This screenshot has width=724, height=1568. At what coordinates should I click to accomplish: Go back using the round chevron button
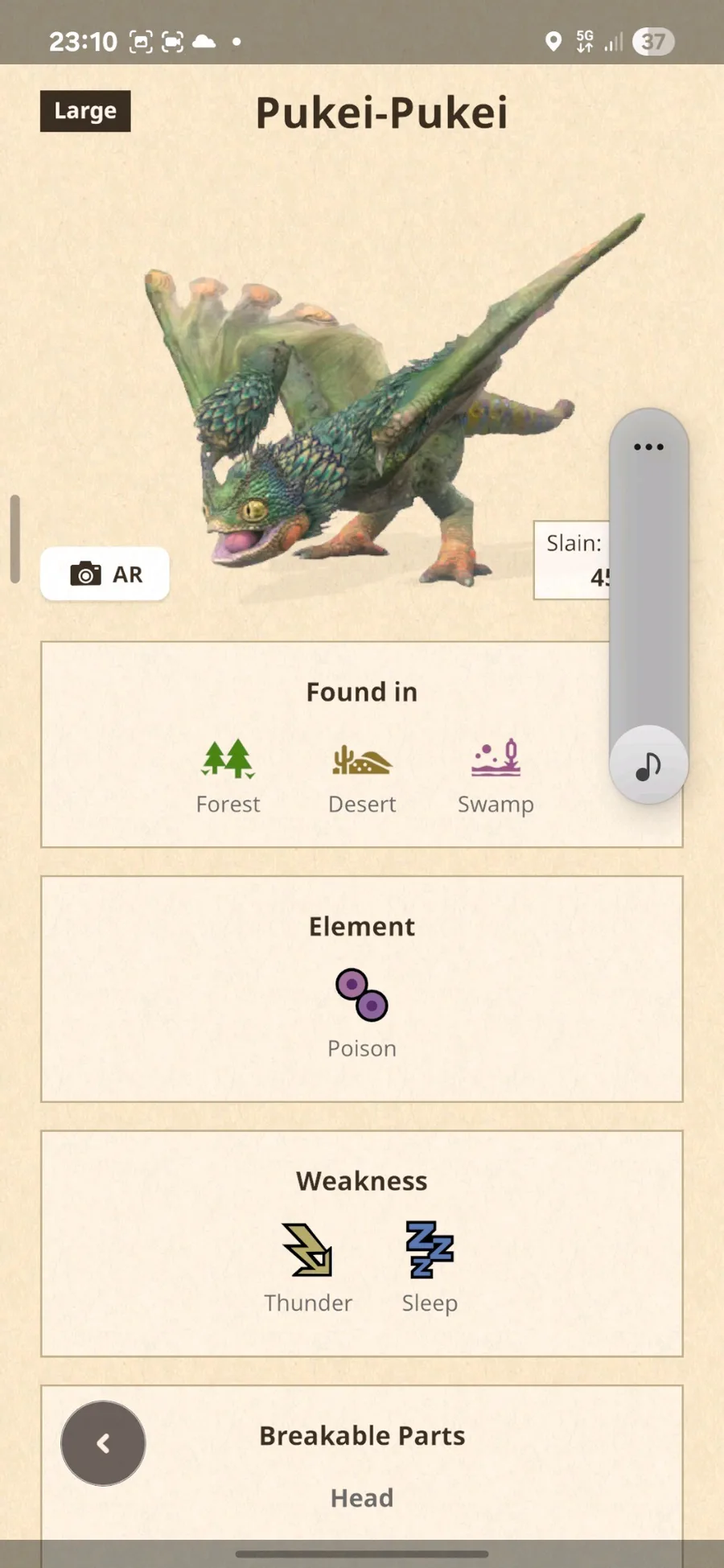point(103,1443)
